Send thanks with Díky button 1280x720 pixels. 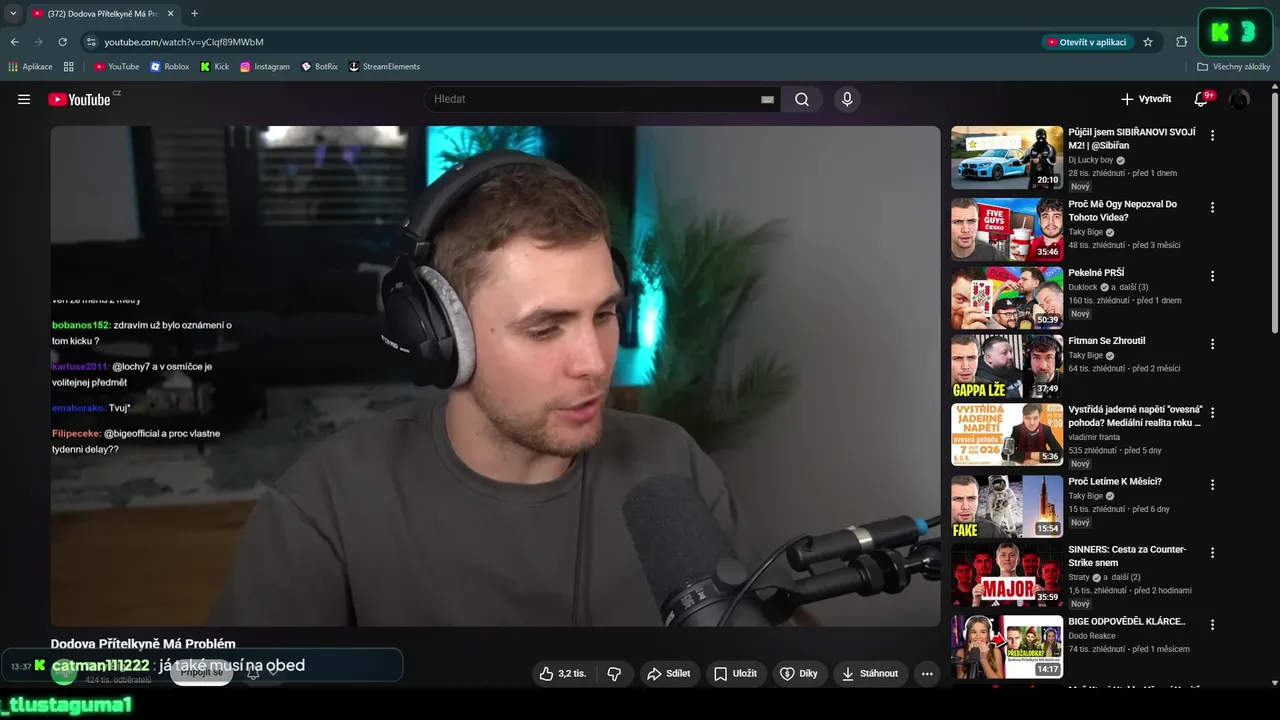point(799,674)
